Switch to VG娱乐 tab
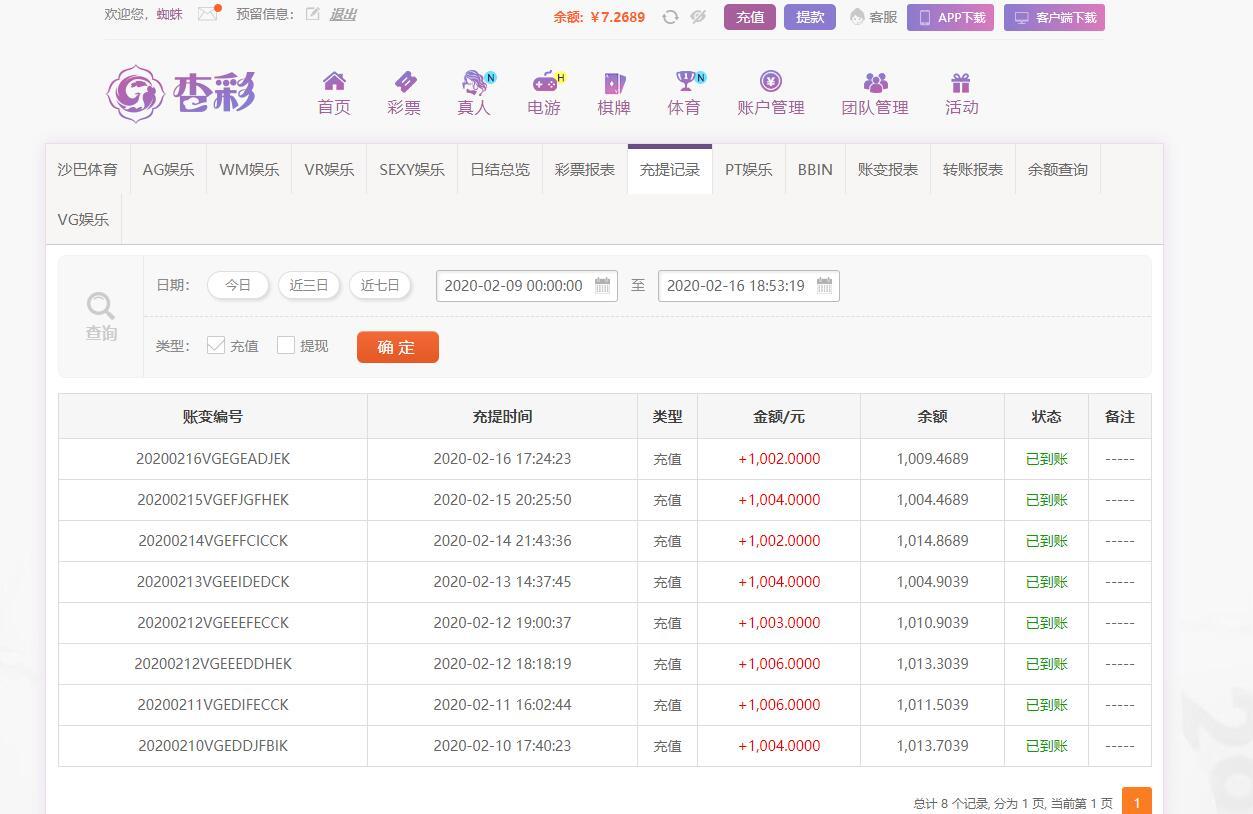The height and width of the screenshot is (814, 1253). point(83,219)
